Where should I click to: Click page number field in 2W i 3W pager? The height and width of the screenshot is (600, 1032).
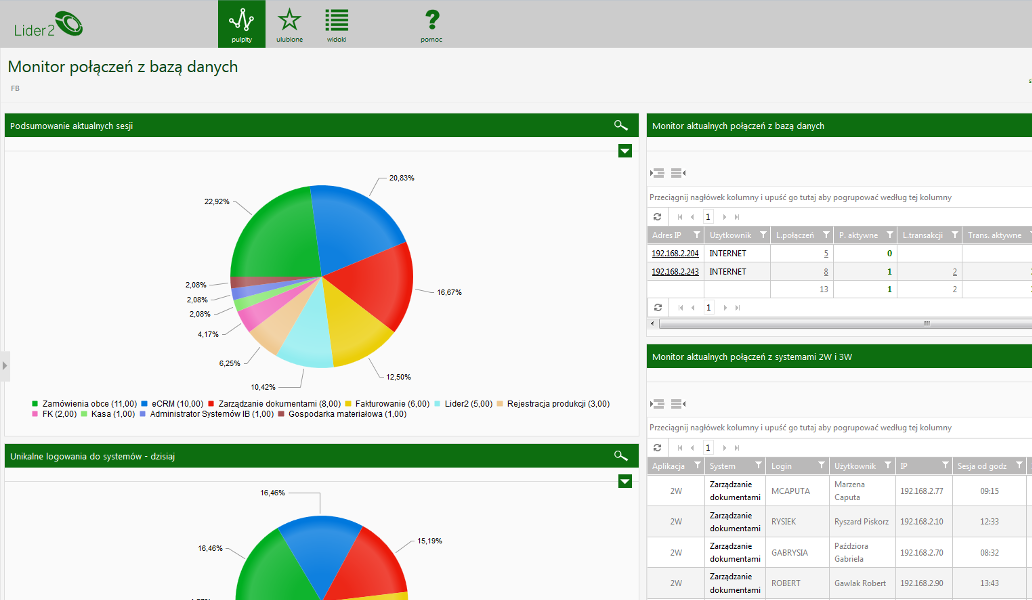point(708,447)
